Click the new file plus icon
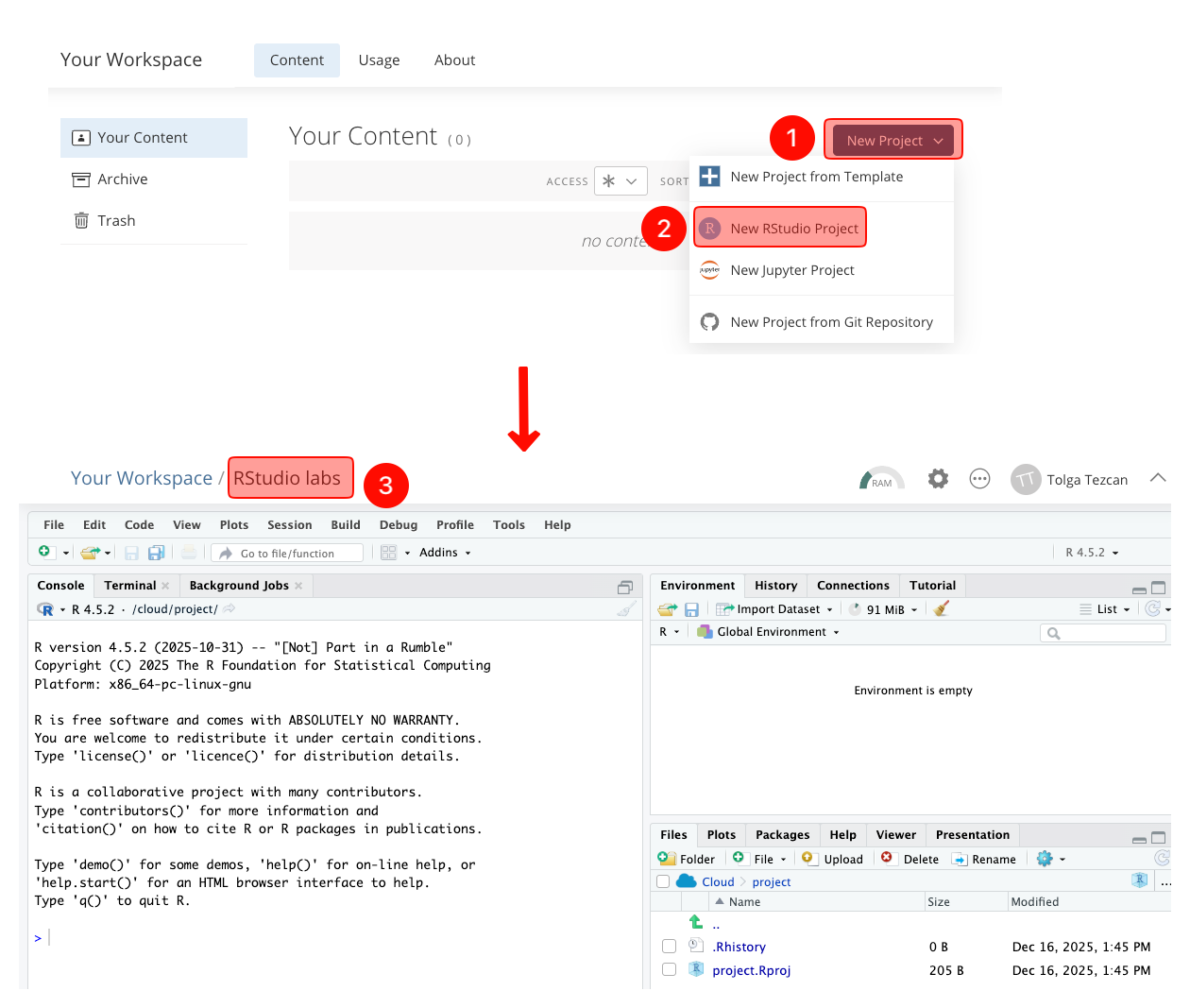Image resolution: width=1190 pixels, height=1008 pixels. click(44, 552)
